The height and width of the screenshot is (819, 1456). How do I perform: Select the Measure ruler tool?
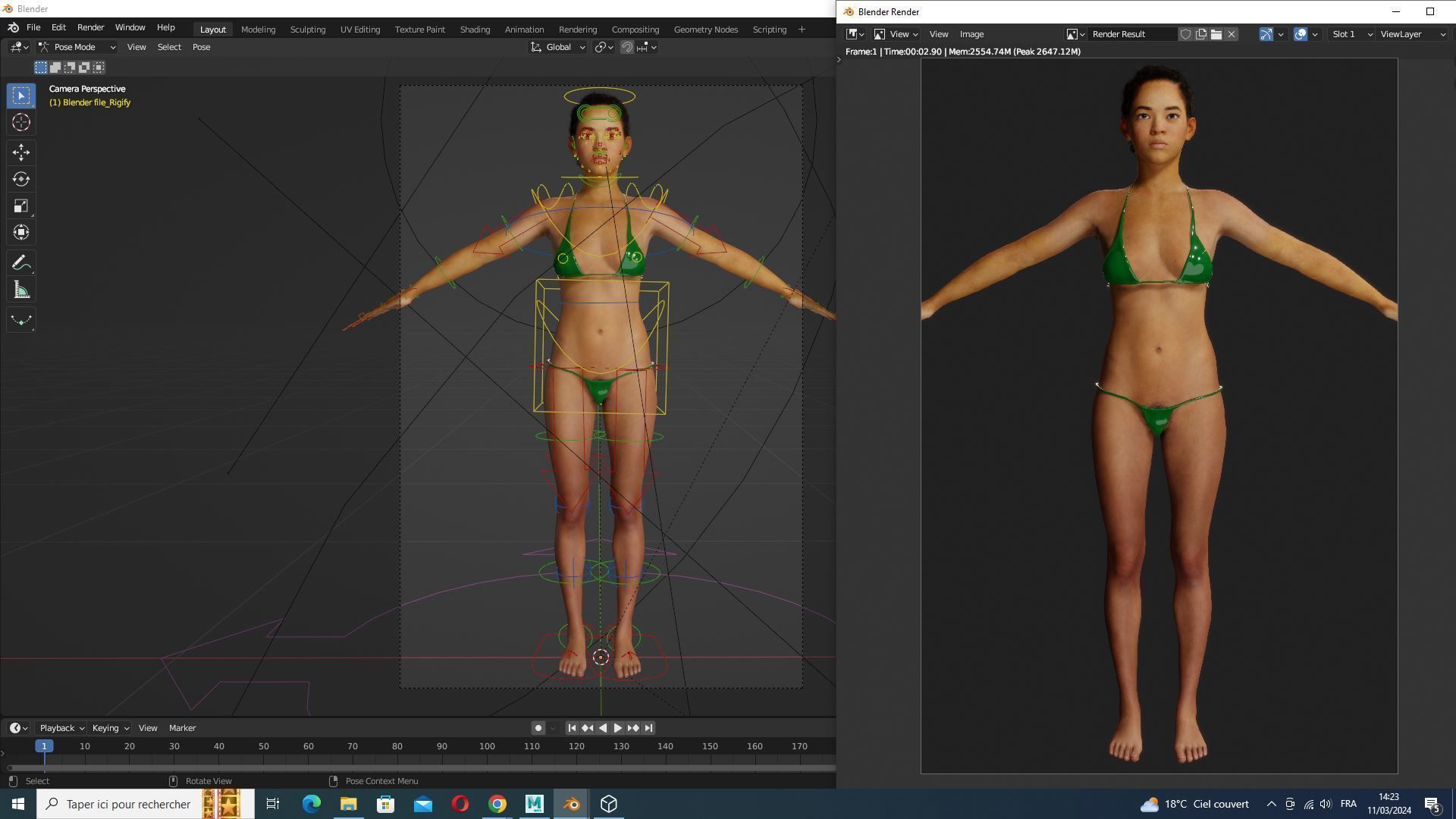(x=21, y=290)
